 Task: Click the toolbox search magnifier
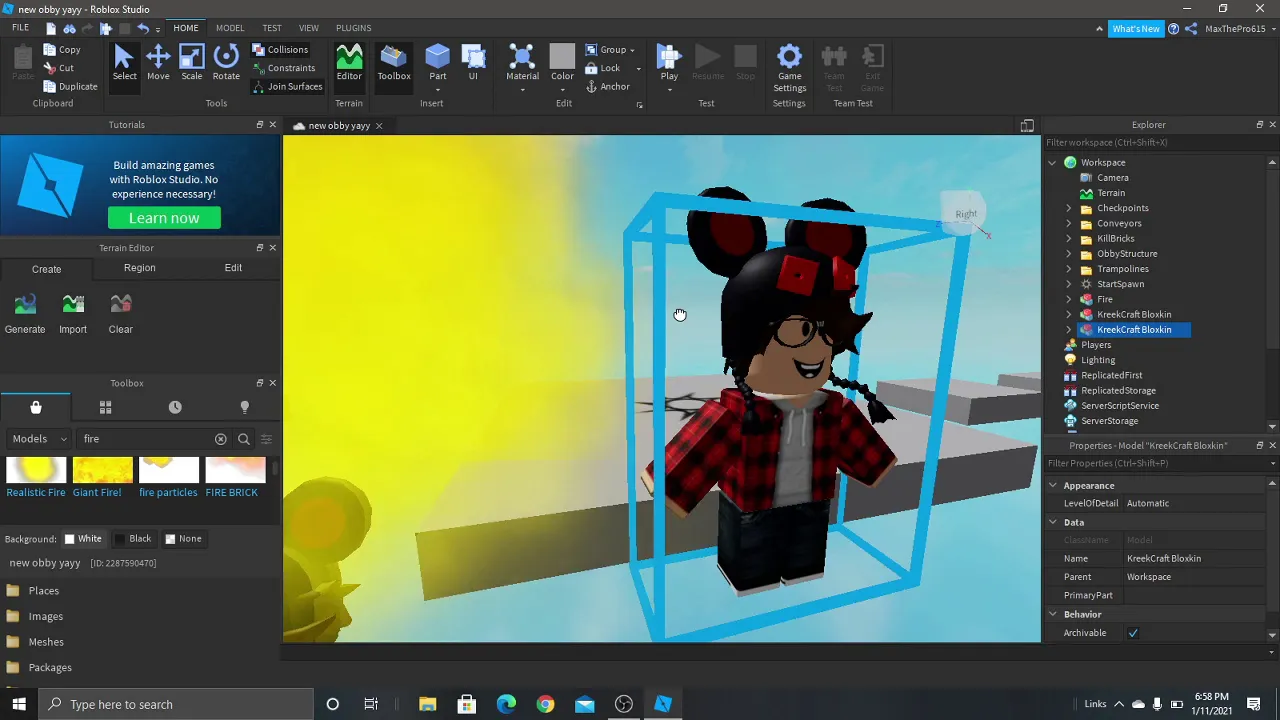(x=244, y=439)
